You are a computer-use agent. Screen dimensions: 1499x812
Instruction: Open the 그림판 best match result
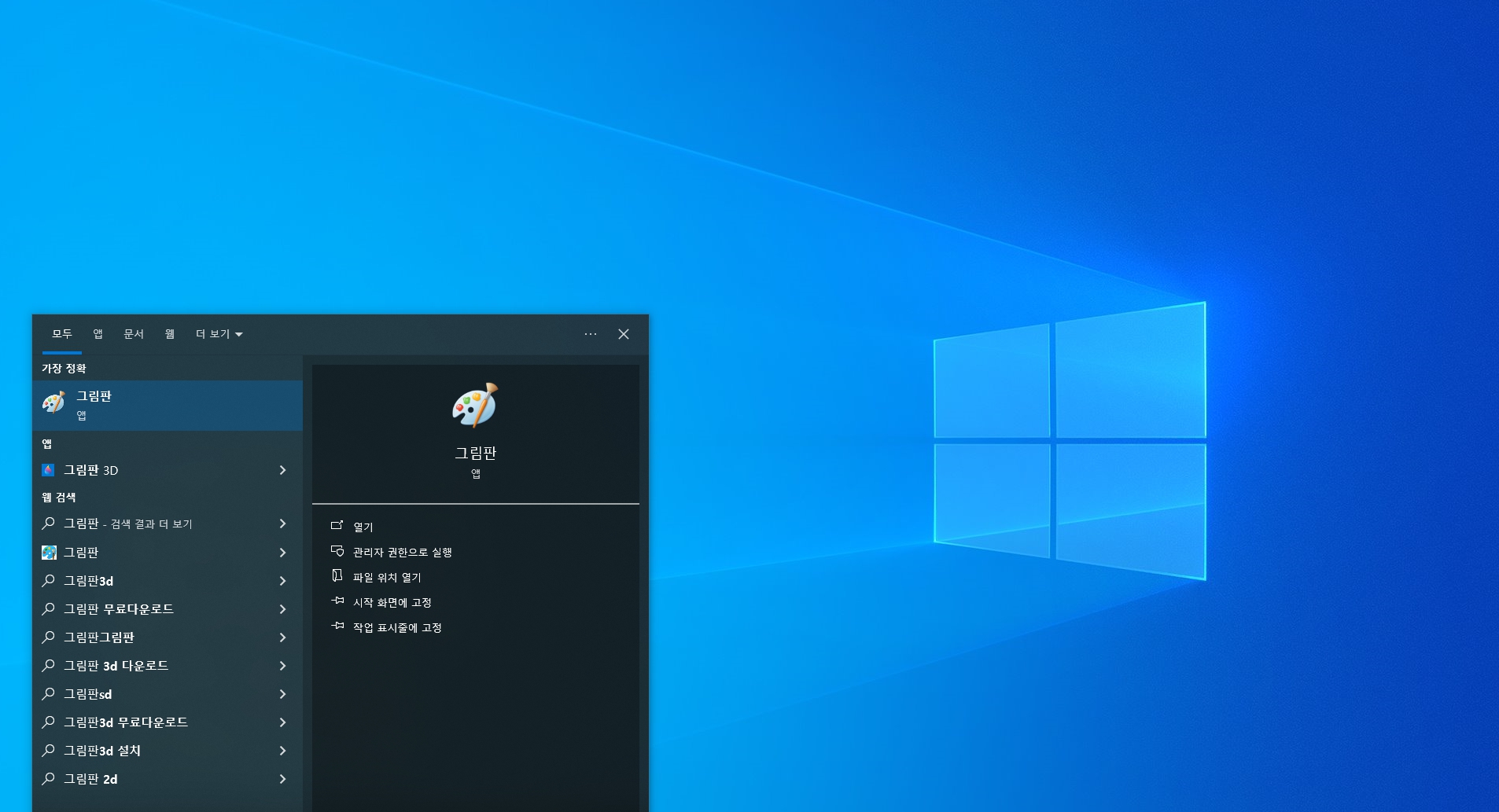click(x=168, y=406)
